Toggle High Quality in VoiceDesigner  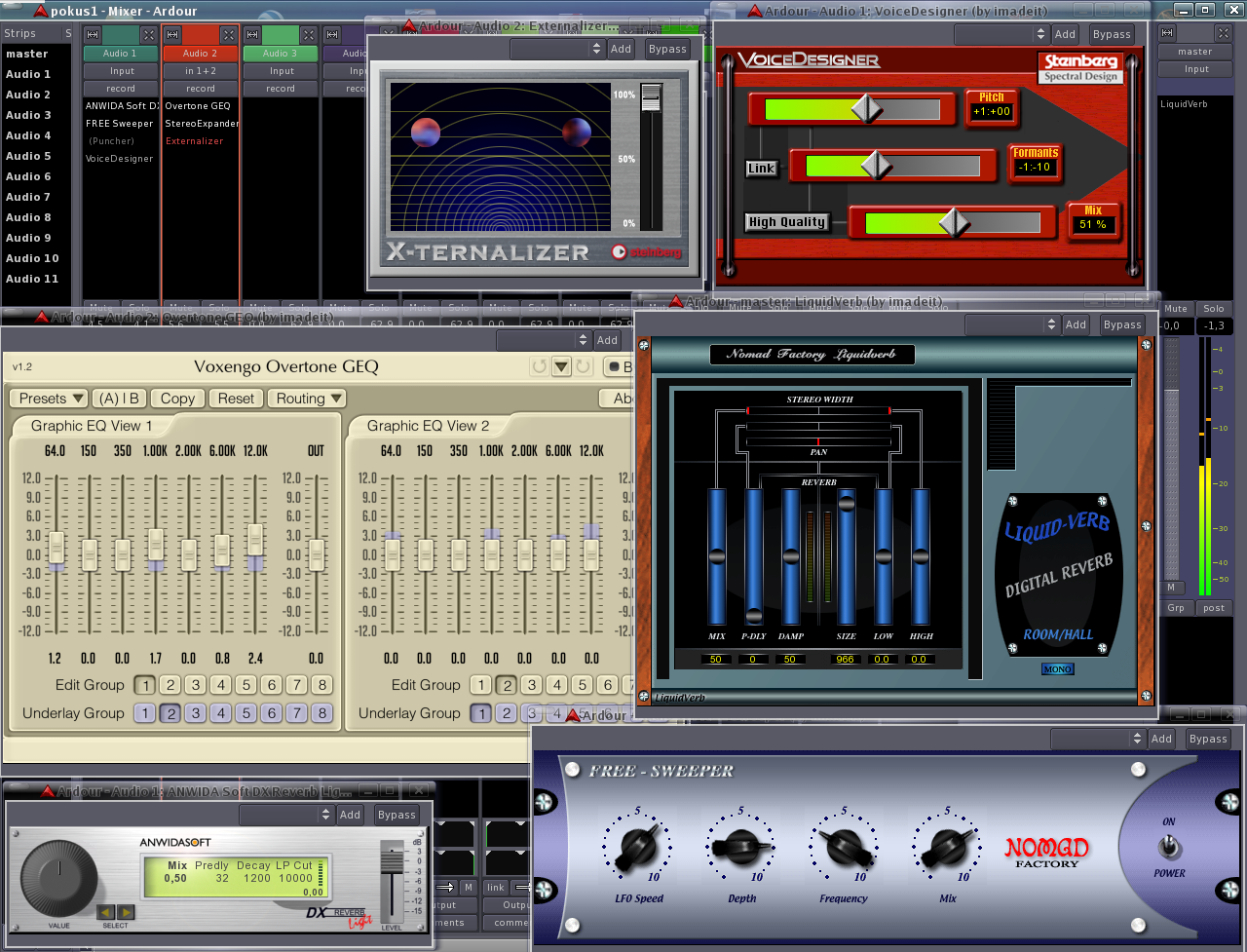pos(786,222)
